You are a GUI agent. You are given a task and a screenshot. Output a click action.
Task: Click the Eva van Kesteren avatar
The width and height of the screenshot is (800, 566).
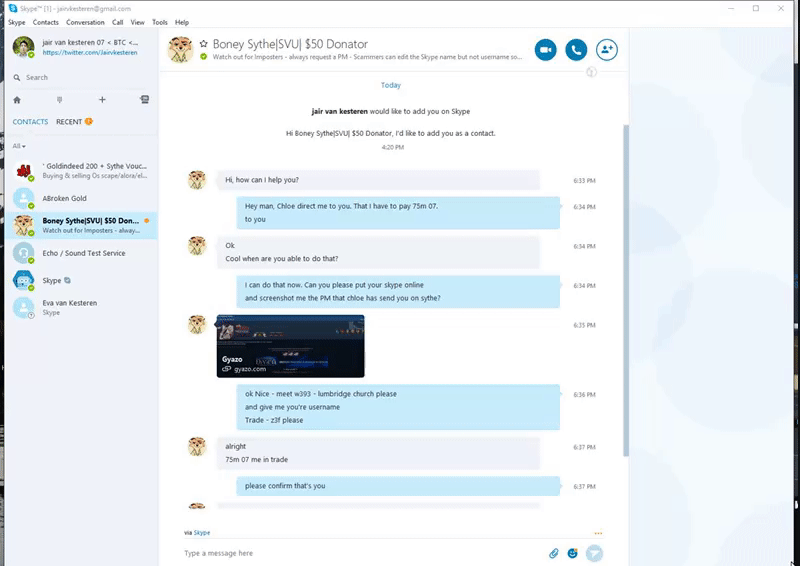pos(23,308)
